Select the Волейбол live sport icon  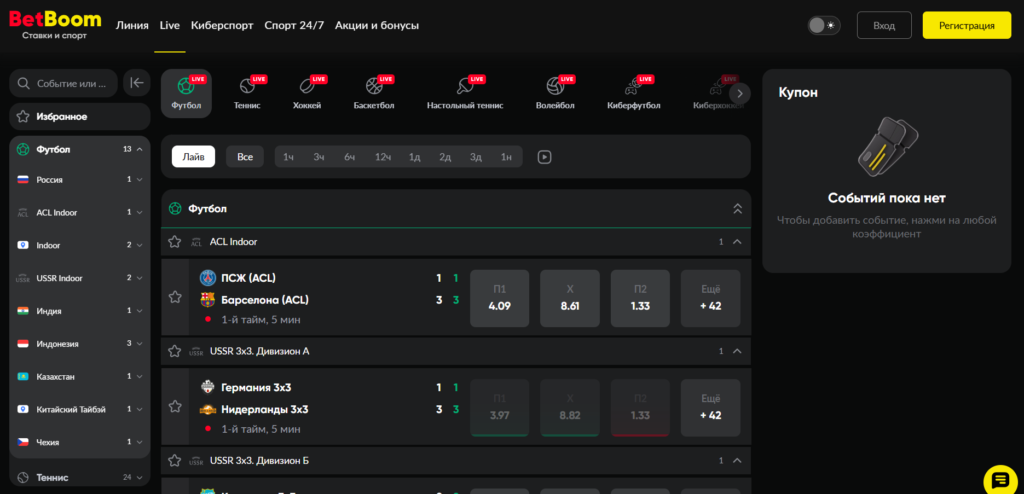pos(555,93)
